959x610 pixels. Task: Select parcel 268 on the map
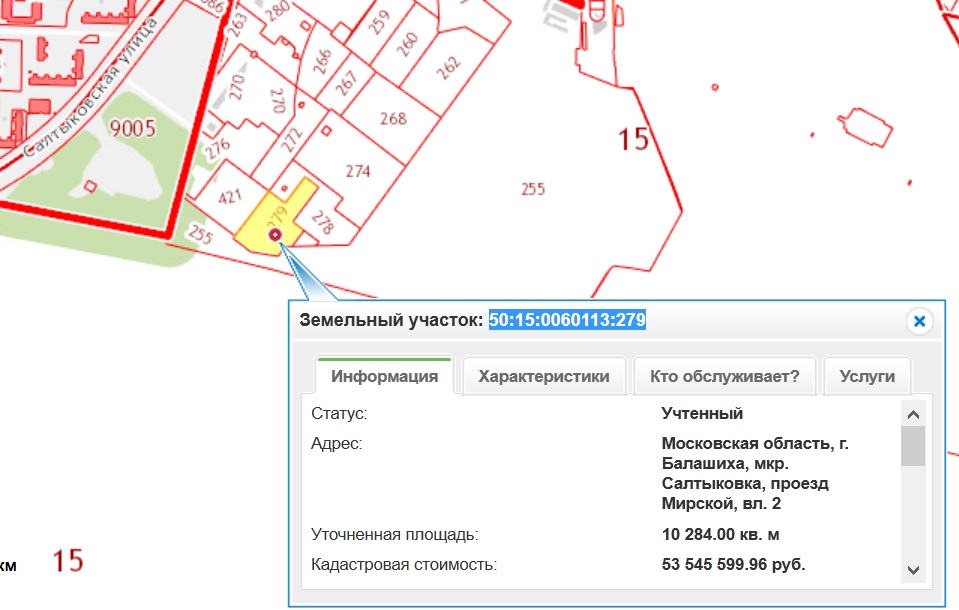(x=393, y=118)
